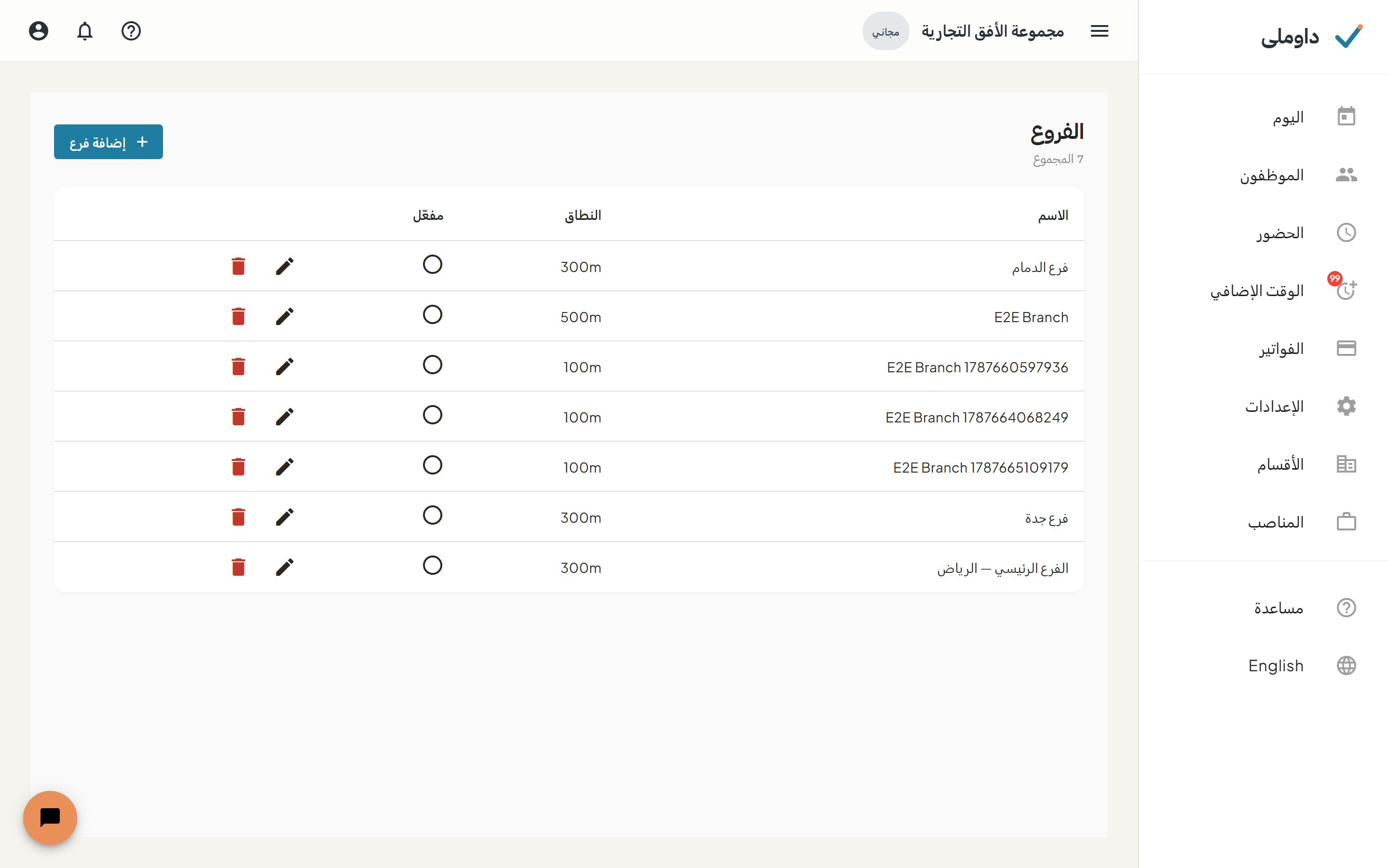1389x868 pixels.
Task: Click the E2E Branch 1787664068249 name
Action: 976,417
